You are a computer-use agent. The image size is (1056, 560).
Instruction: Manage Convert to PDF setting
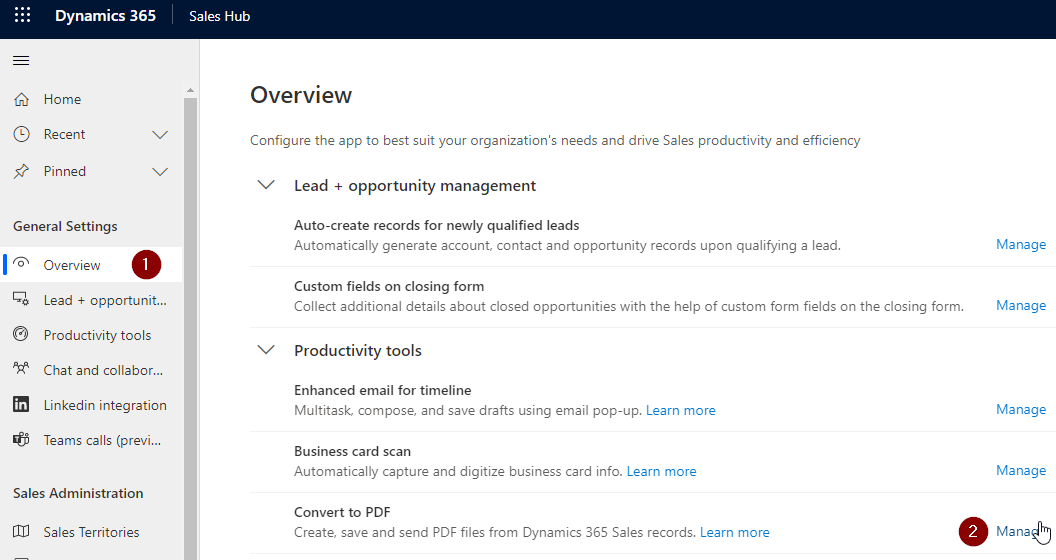(x=1018, y=531)
